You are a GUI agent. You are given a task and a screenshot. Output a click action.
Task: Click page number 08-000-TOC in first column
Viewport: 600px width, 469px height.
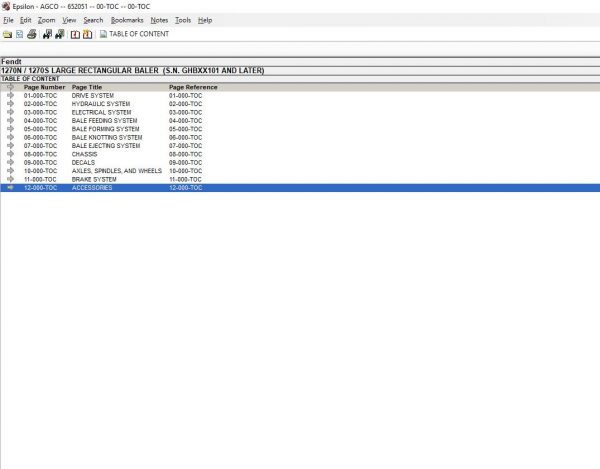coord(40,155)
